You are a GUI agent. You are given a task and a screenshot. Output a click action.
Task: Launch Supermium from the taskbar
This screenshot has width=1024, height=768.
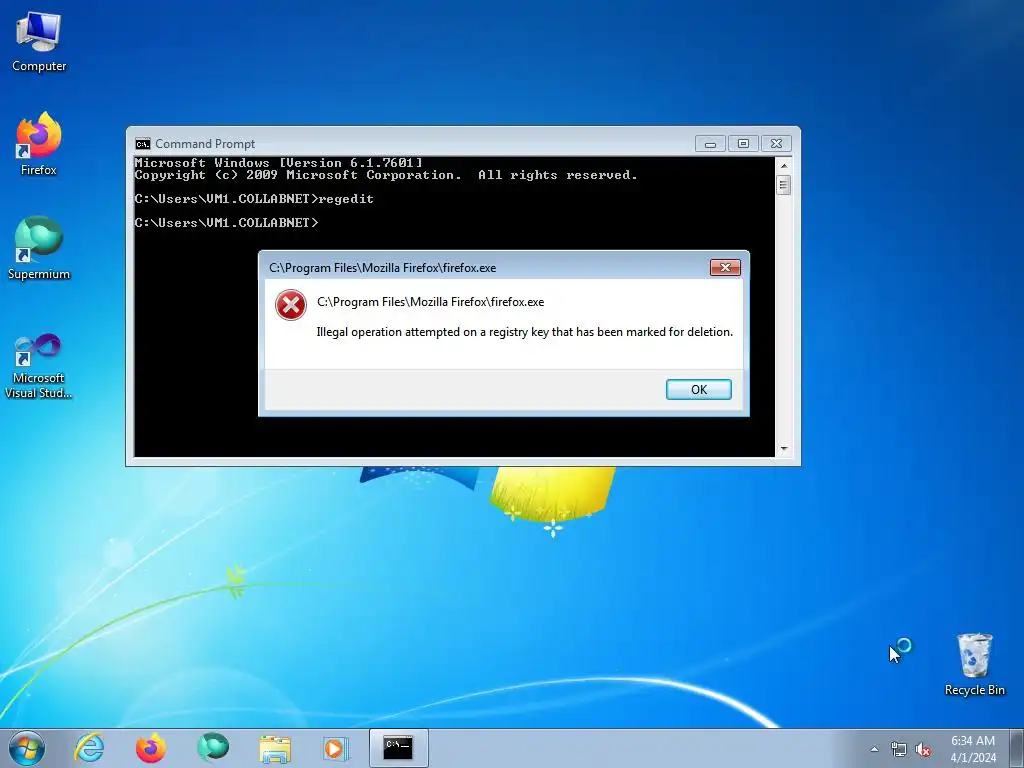(x=213, y=748)
